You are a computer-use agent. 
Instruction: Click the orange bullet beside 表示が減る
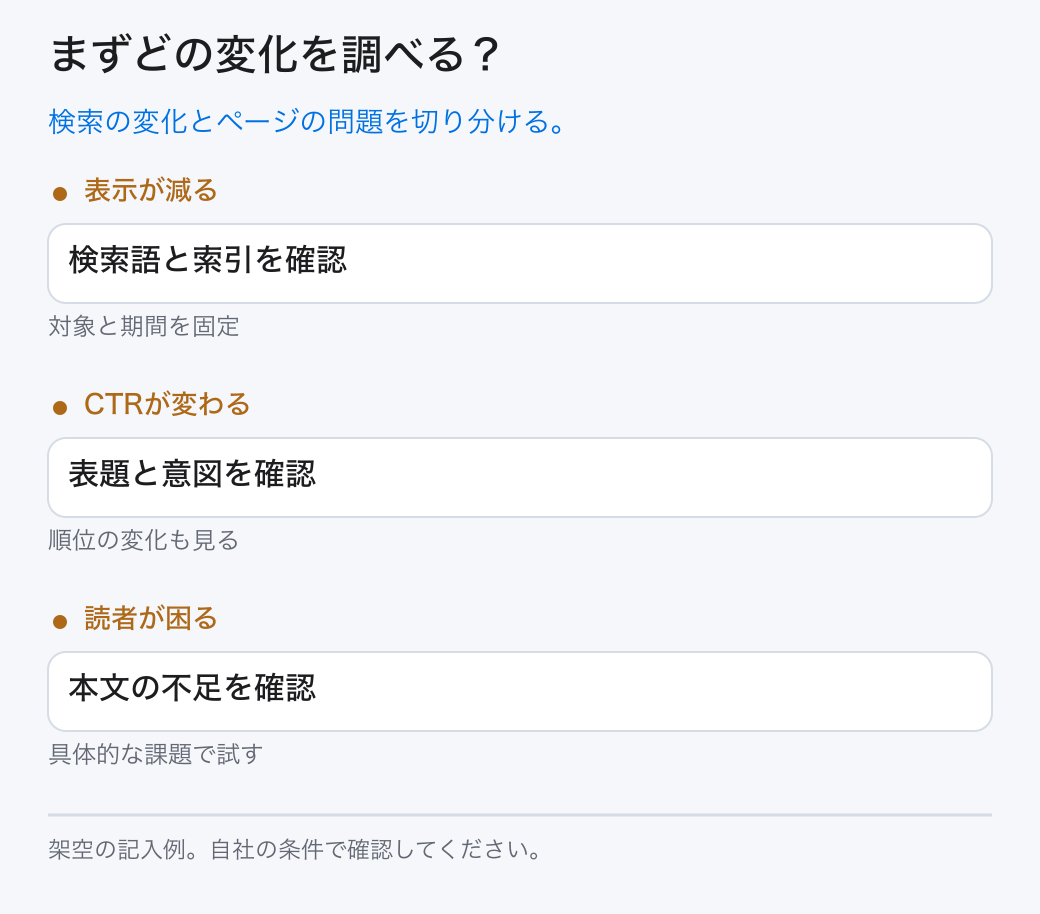(x=60, y=193)
